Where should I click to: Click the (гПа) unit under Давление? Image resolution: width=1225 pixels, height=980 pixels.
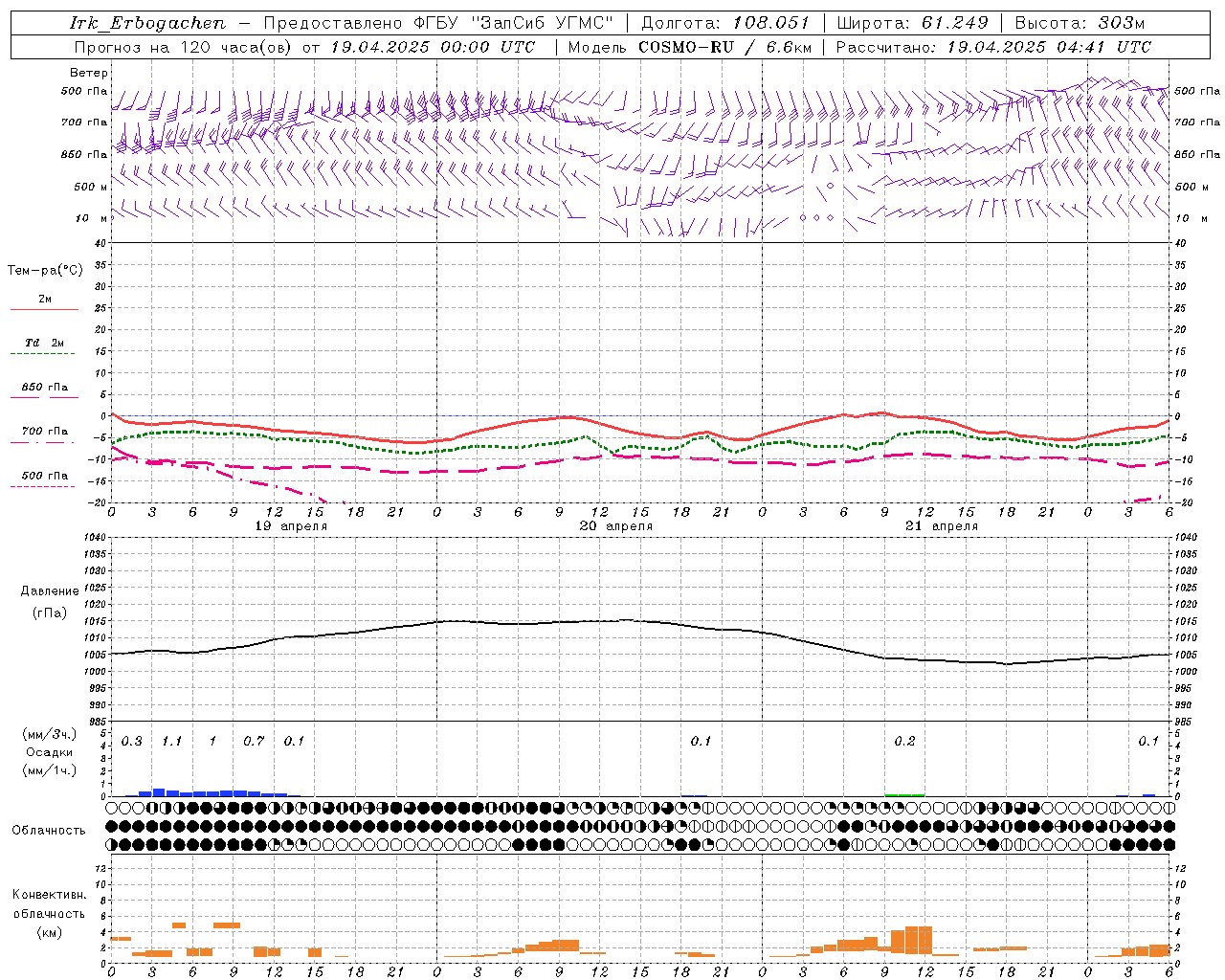click(50, 612)
